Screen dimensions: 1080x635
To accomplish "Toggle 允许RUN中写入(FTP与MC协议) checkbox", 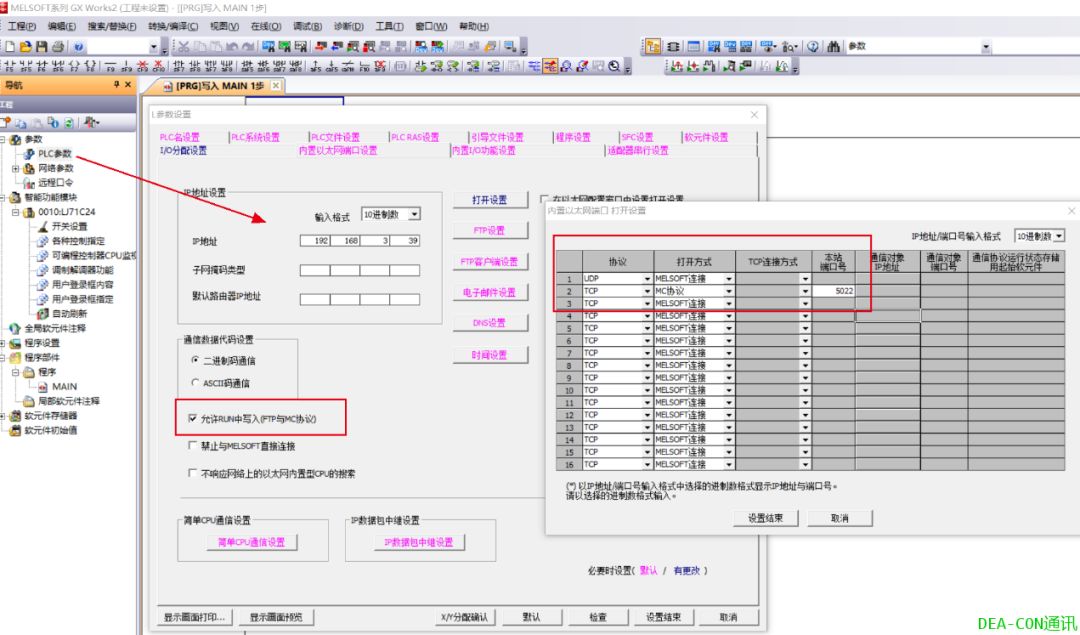I will 192,418.
